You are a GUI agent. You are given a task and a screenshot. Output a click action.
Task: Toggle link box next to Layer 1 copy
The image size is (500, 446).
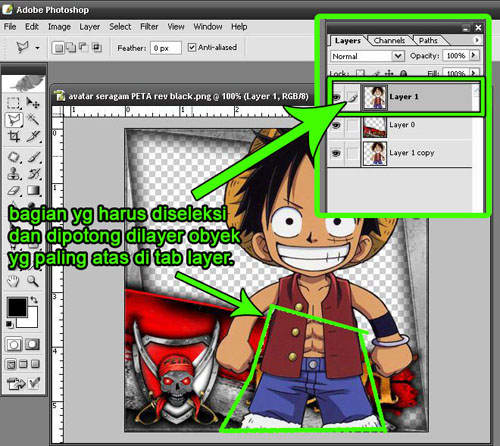coord(352,153)
